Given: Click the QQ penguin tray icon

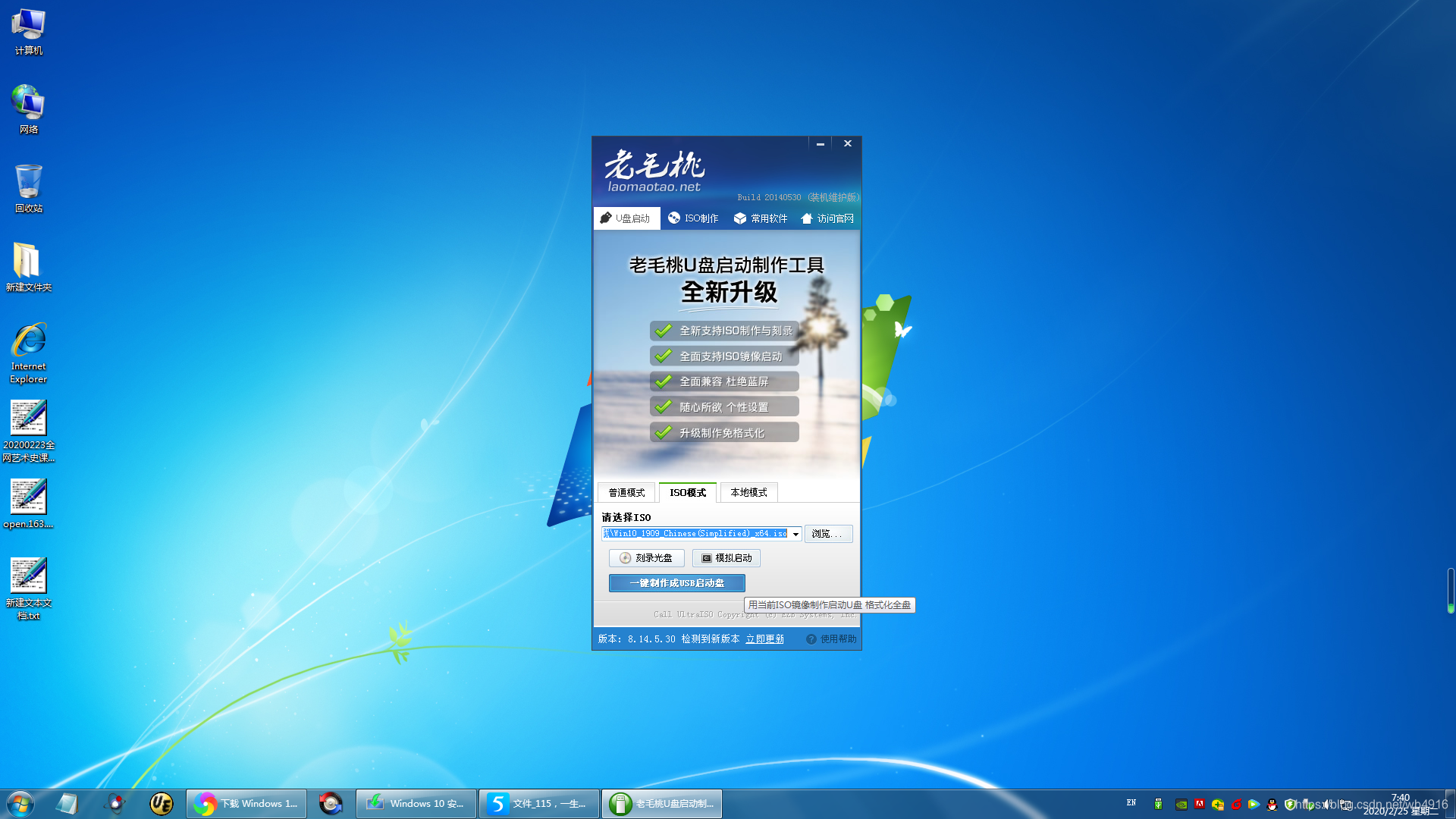Looking at the screenshot, I should click(x=1272, y=805).
